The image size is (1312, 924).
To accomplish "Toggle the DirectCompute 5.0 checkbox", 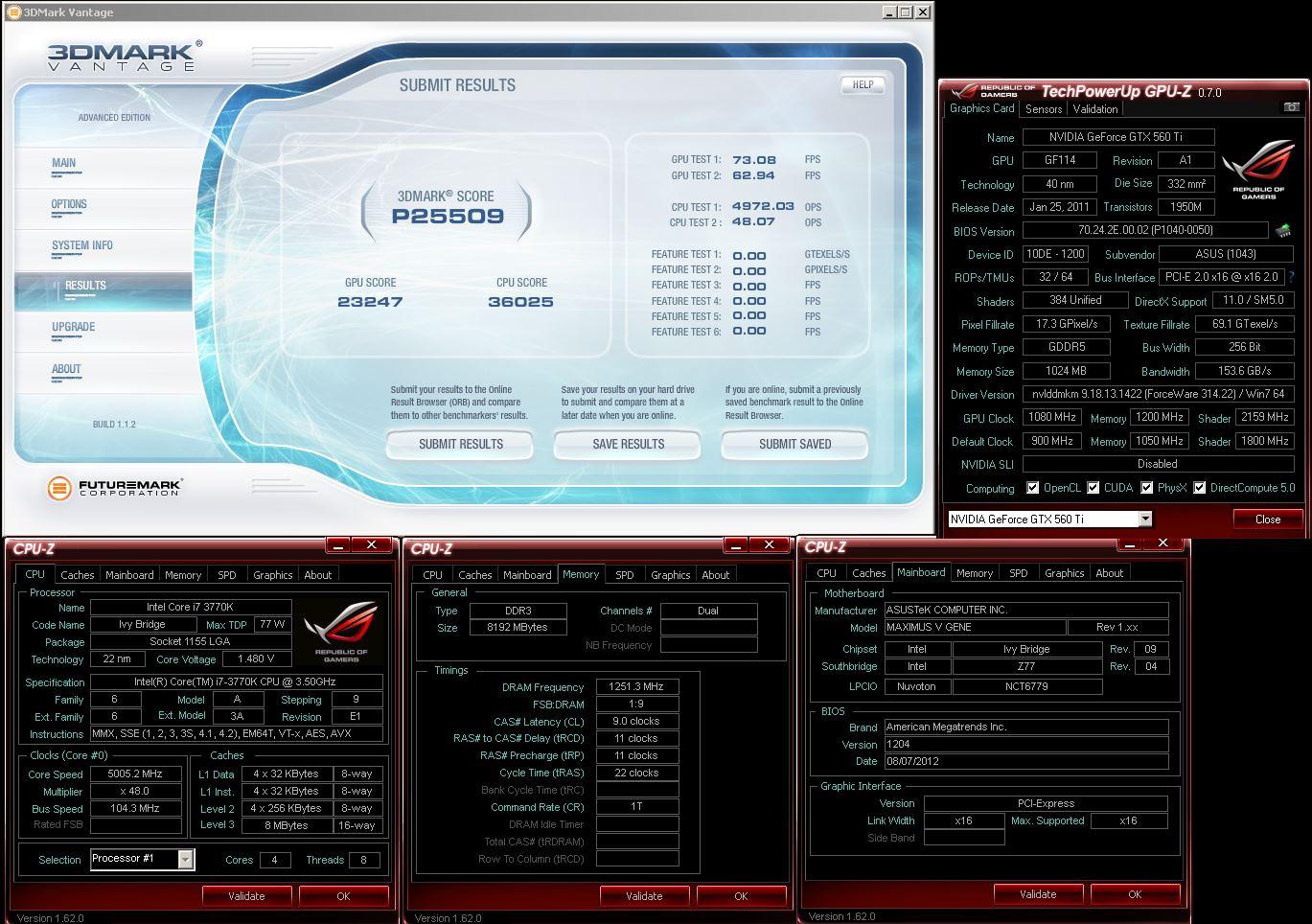I will [1199, 488].
